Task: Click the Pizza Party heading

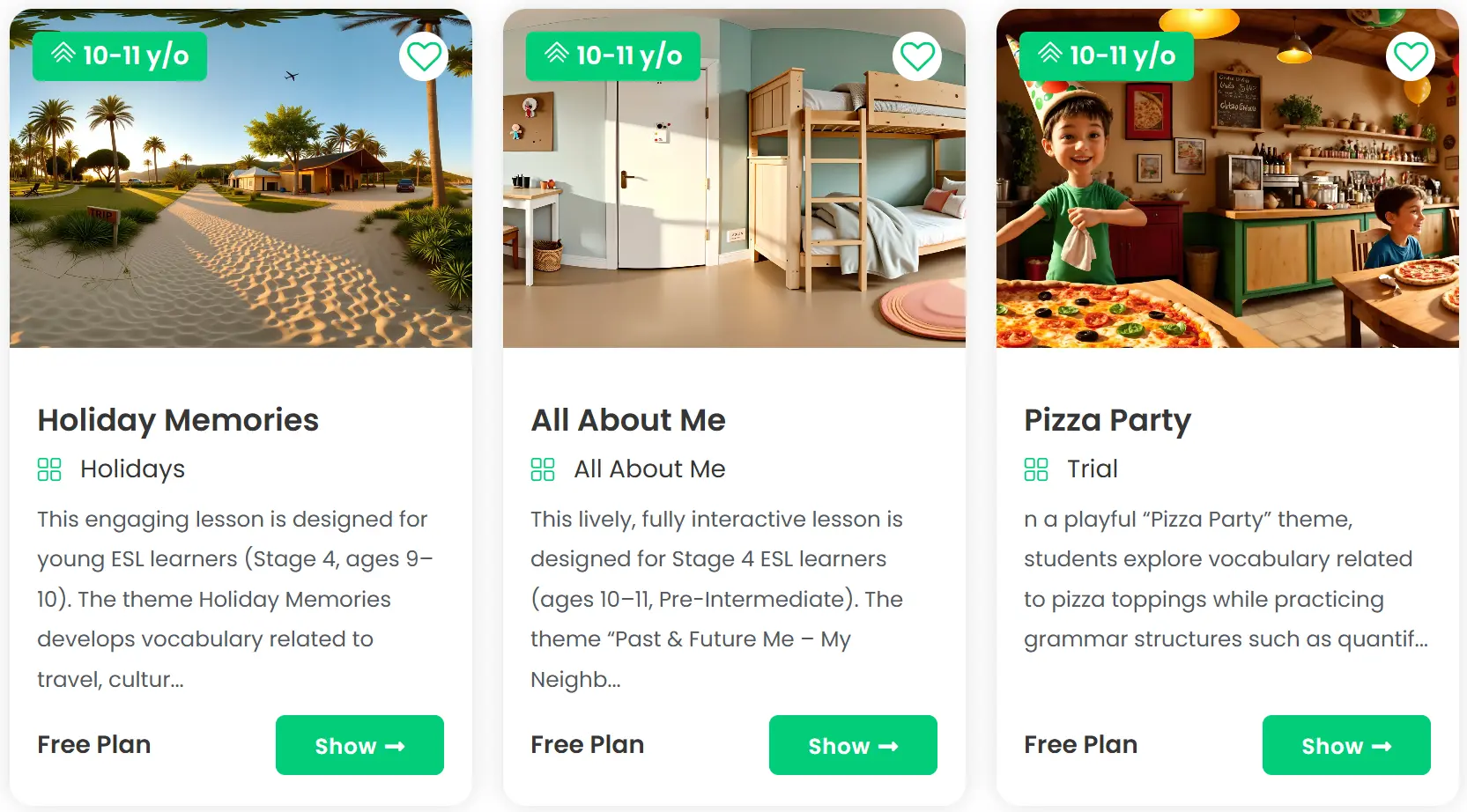Action: [x=1108, y=420]
